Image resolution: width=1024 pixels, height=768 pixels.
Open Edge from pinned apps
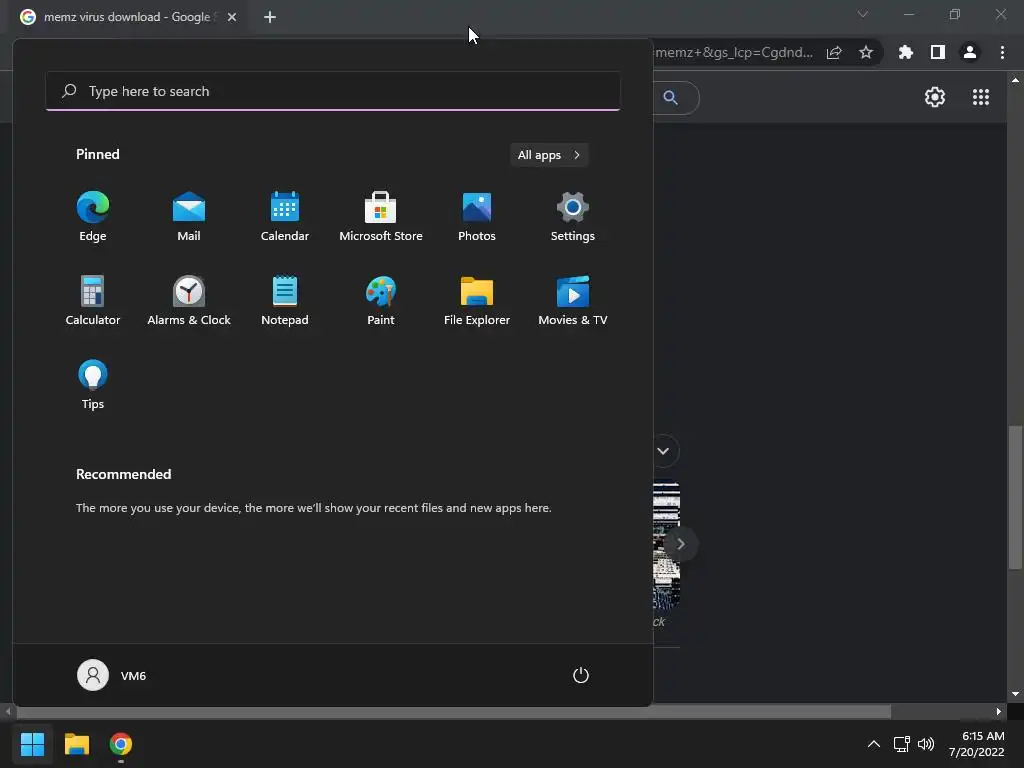coord(93,217)
